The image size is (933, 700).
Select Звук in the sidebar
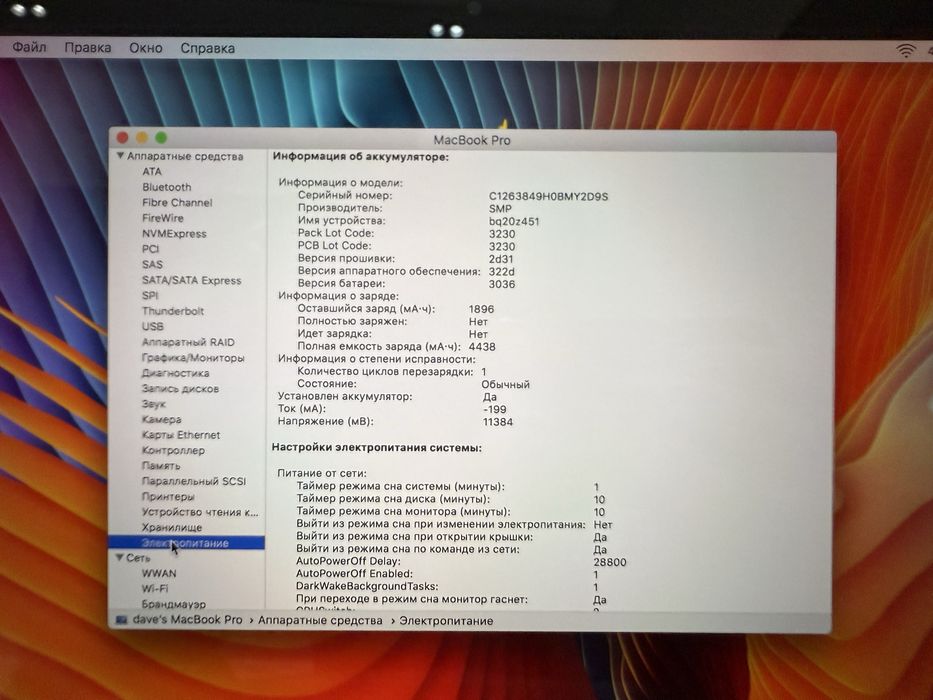(153, 404)
